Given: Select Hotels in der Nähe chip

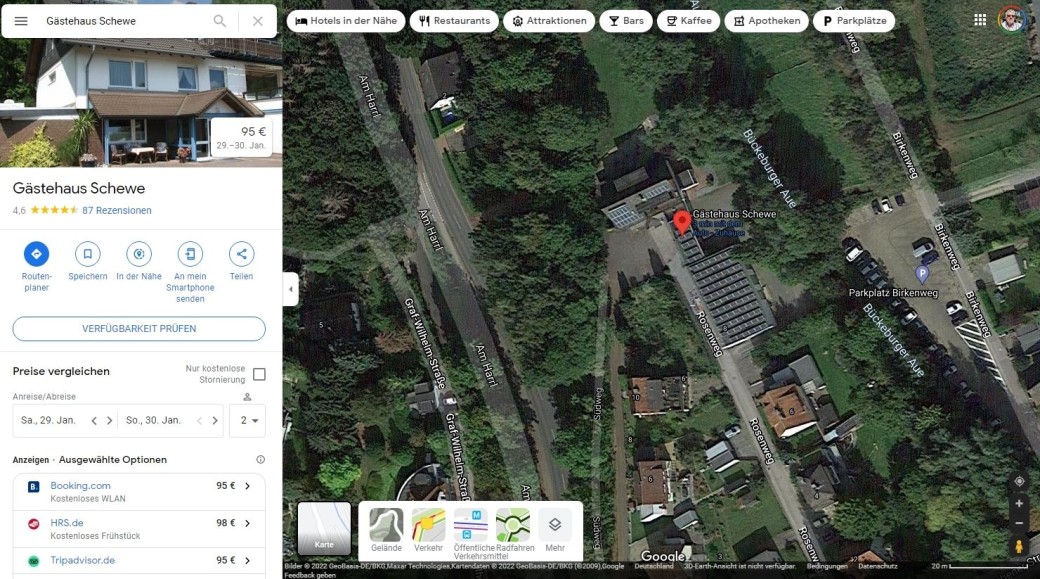Looking at the screenshot, I should [345, 21].
